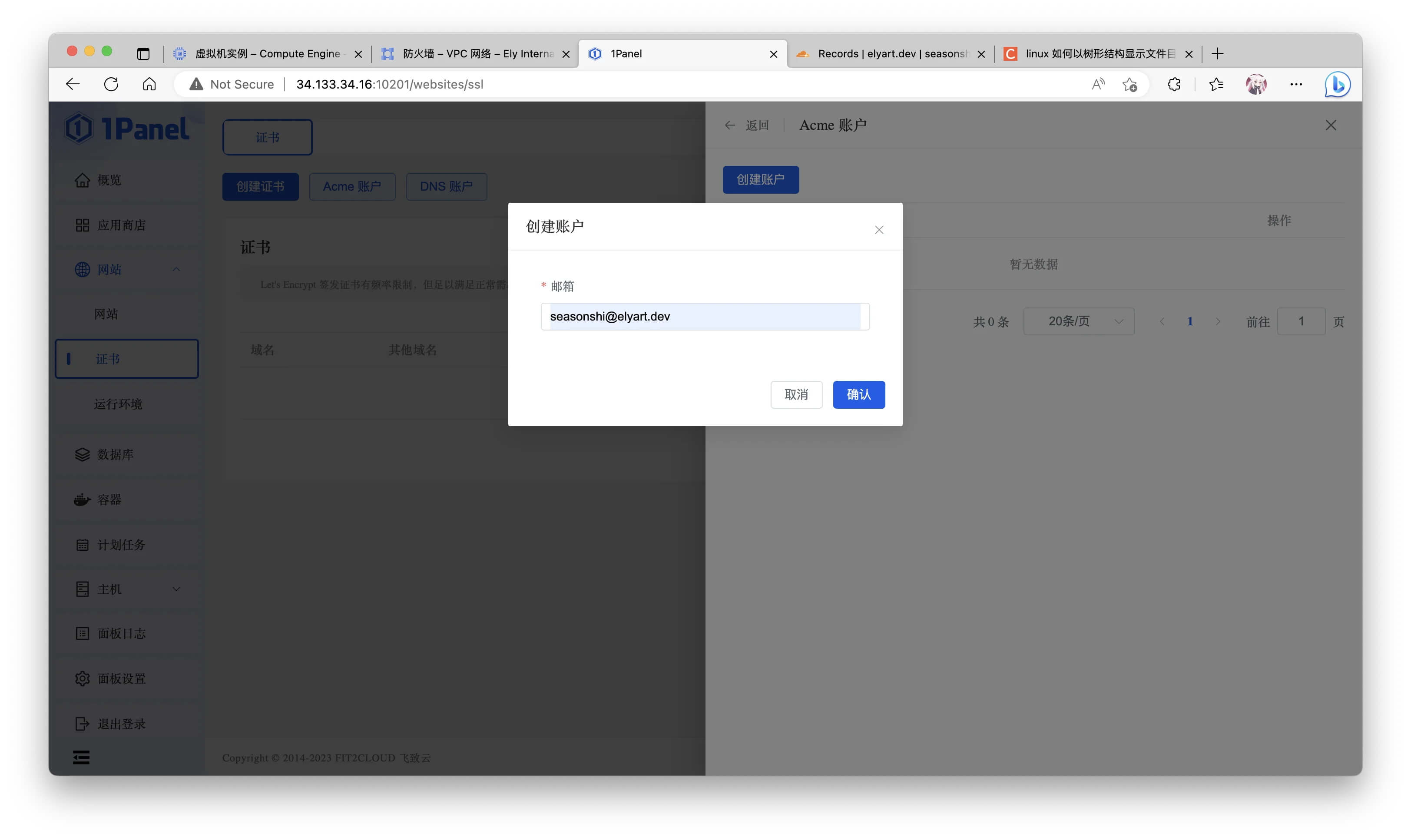
Task: Open 容器 in sidebar
Action: click(127, 500)
